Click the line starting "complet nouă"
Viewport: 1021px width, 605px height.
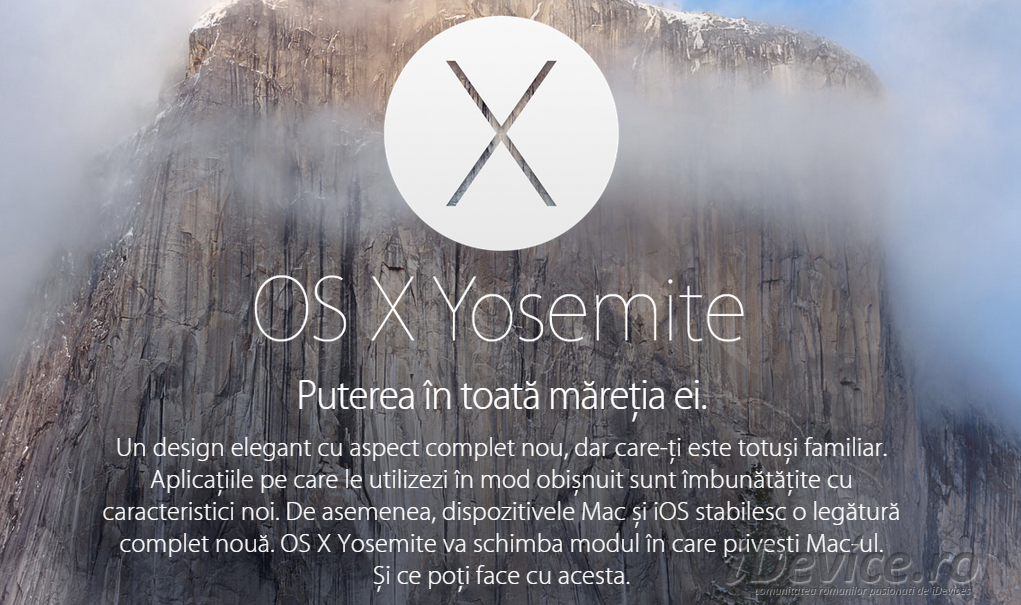point(501,543)
